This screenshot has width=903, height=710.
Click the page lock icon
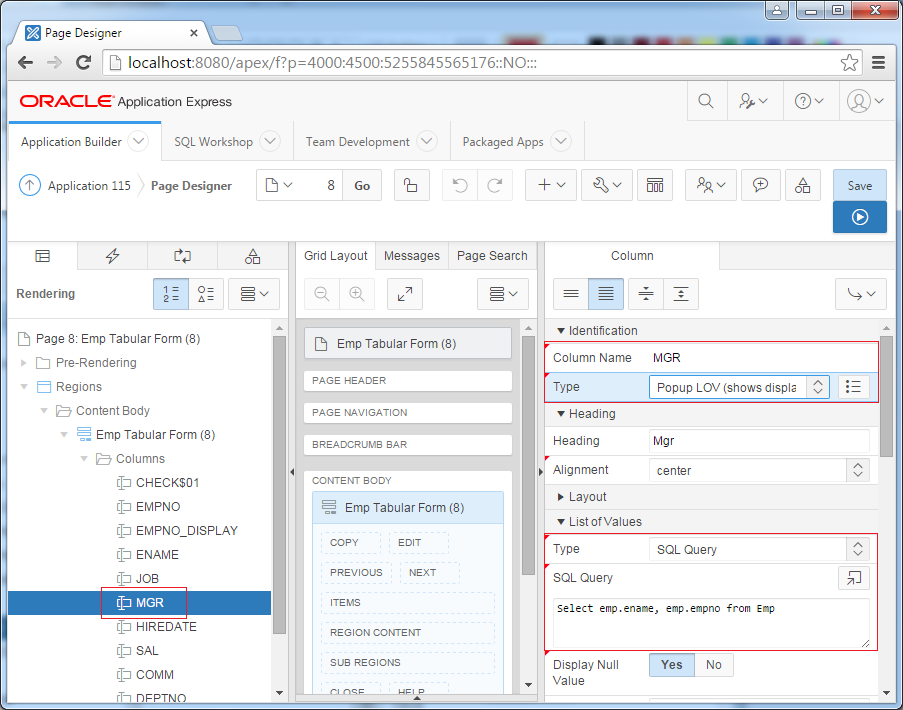(x=411, y=185)
